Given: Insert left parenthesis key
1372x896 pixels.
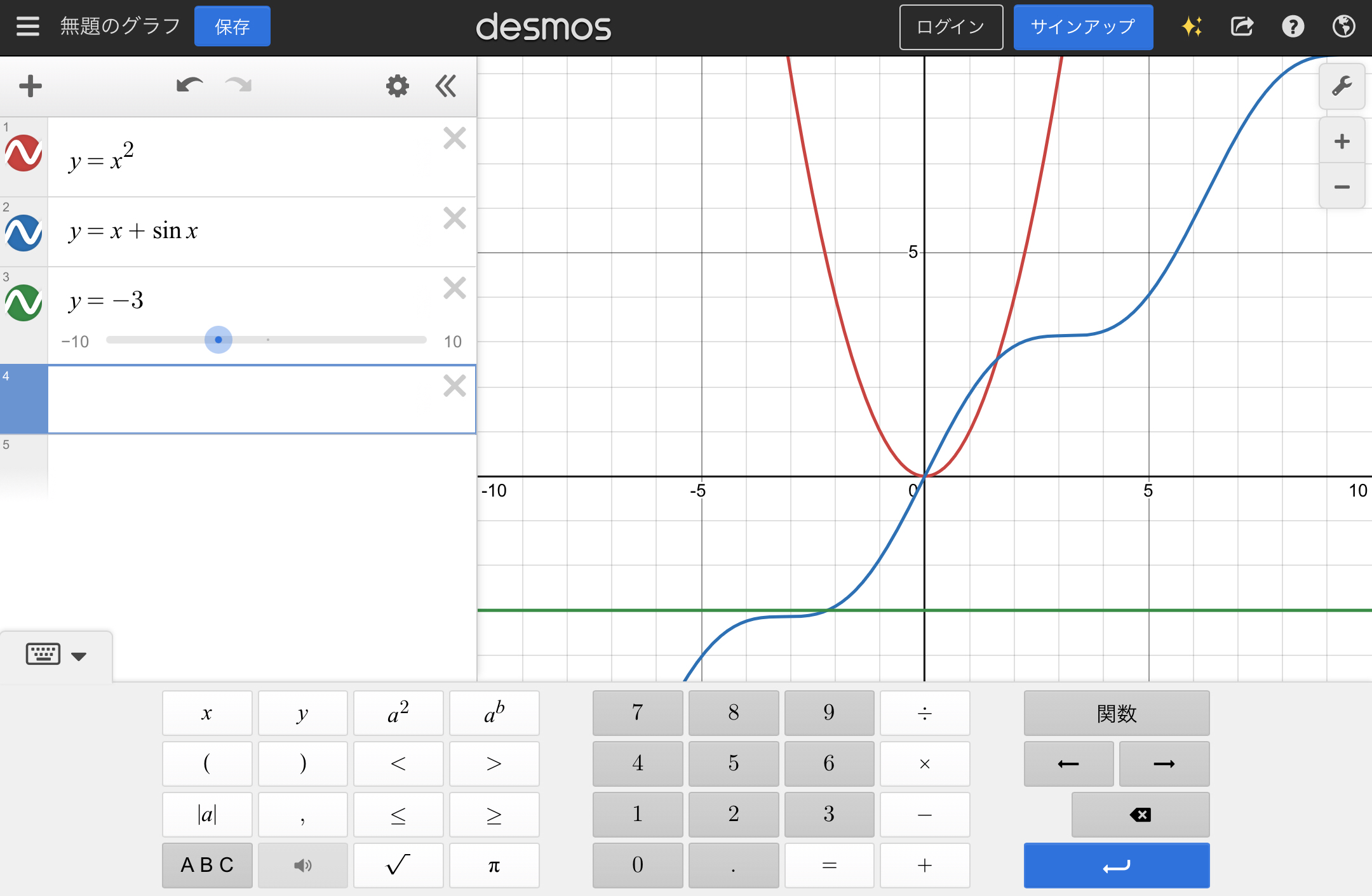Looking at the screenshot, I should click(x=207, y=764).
